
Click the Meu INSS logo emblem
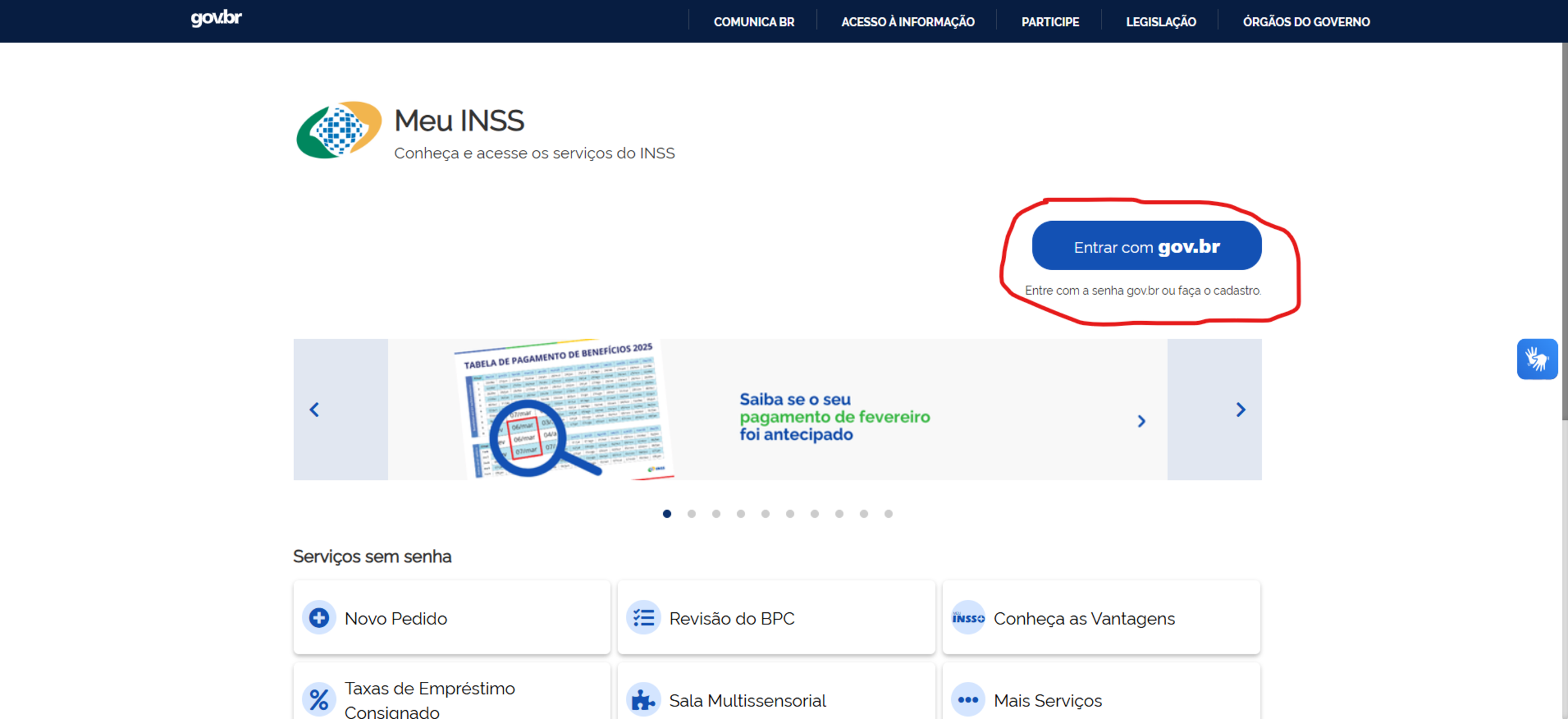339,129
